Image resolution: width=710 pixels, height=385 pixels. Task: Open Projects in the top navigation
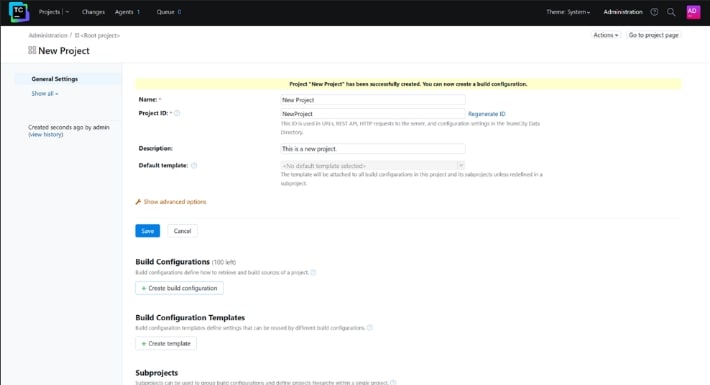point(49,12)
